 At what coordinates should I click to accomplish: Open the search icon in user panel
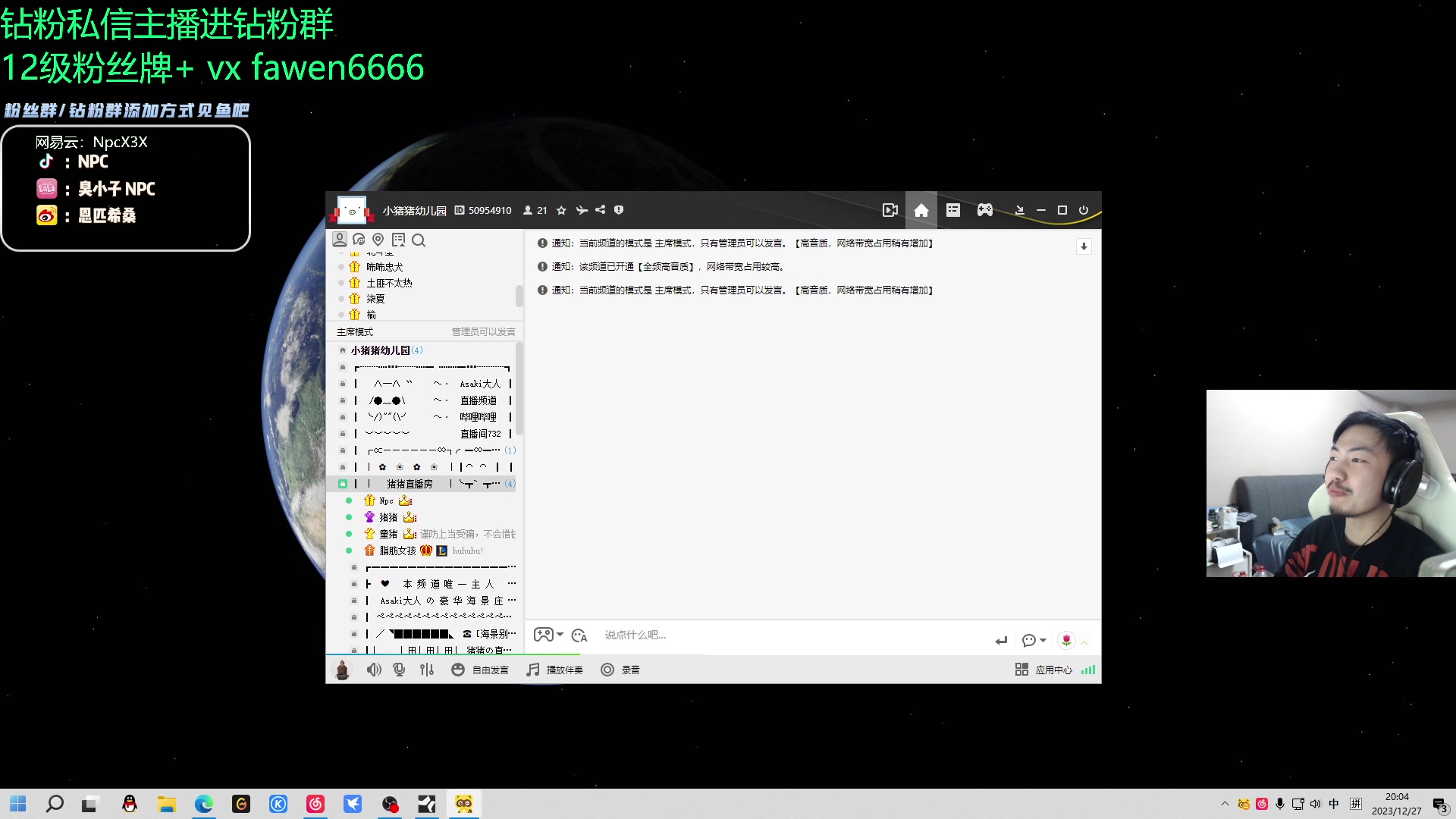(419, 240)
